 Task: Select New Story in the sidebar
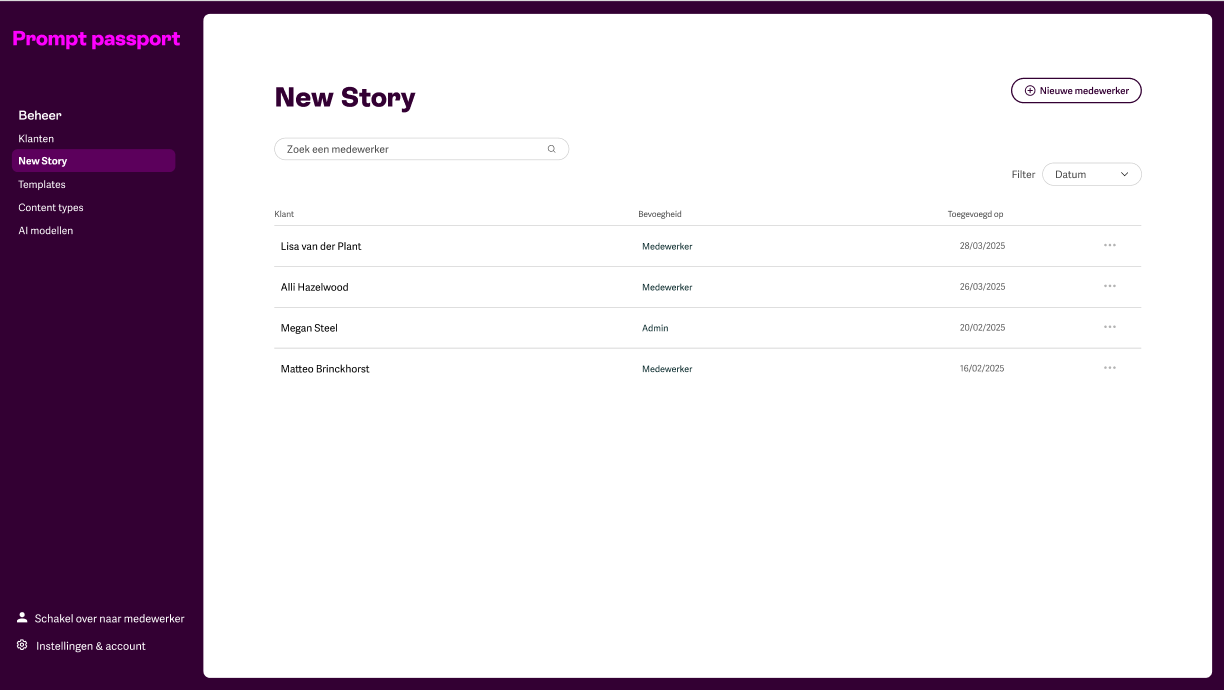(x=43, y=161)
